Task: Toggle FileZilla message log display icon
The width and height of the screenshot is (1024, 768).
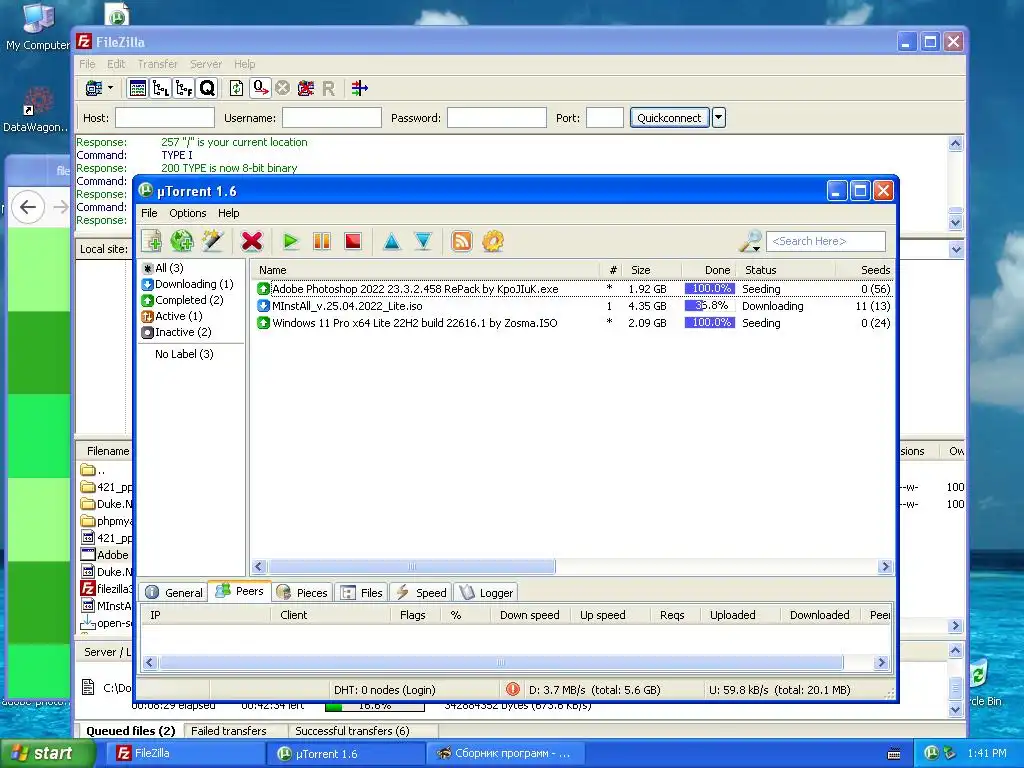Action: click(x=138, y=88)
